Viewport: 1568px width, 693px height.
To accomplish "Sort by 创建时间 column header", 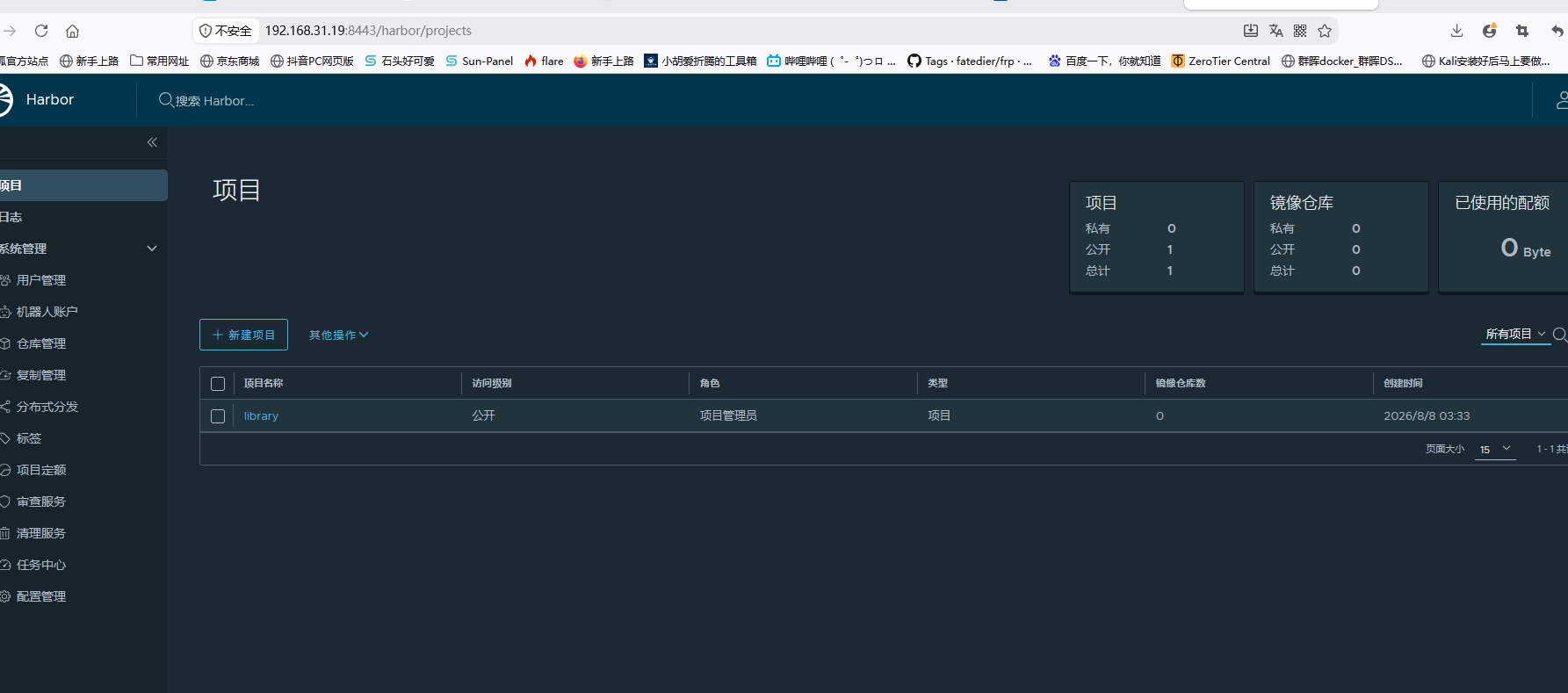I will [1403, 383].
